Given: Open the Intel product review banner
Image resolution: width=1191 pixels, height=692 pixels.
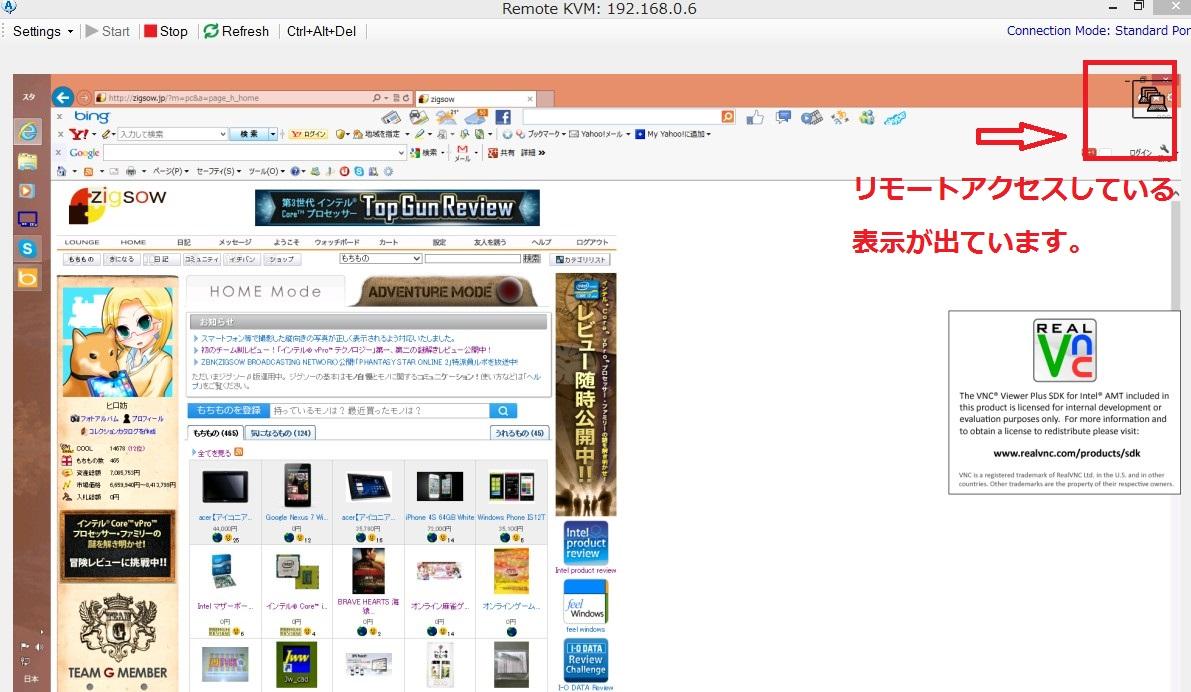Looking at the screenshot, I should point(586,542).
